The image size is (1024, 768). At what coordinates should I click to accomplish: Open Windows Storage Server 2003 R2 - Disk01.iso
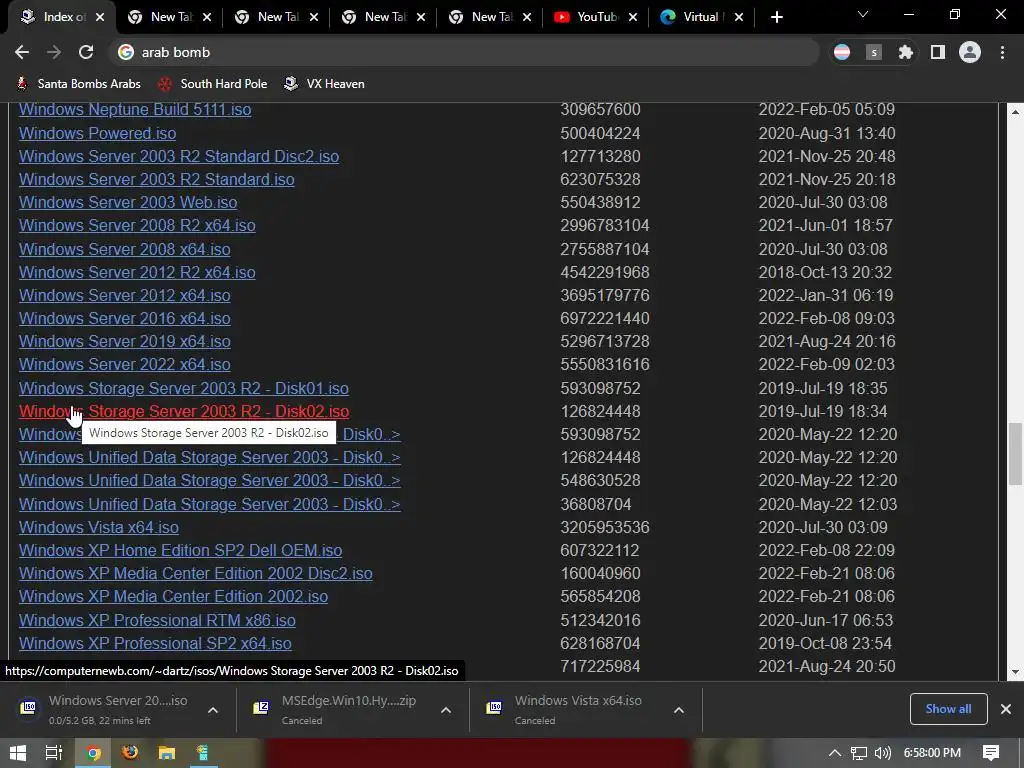[x=184, y=389]
